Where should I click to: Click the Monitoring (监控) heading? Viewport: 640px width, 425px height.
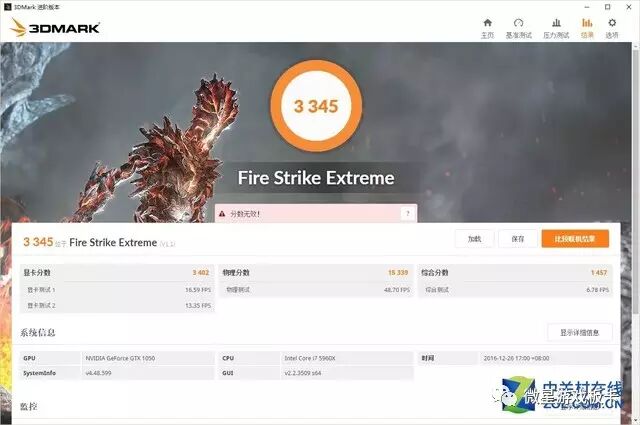coord(29,406)
